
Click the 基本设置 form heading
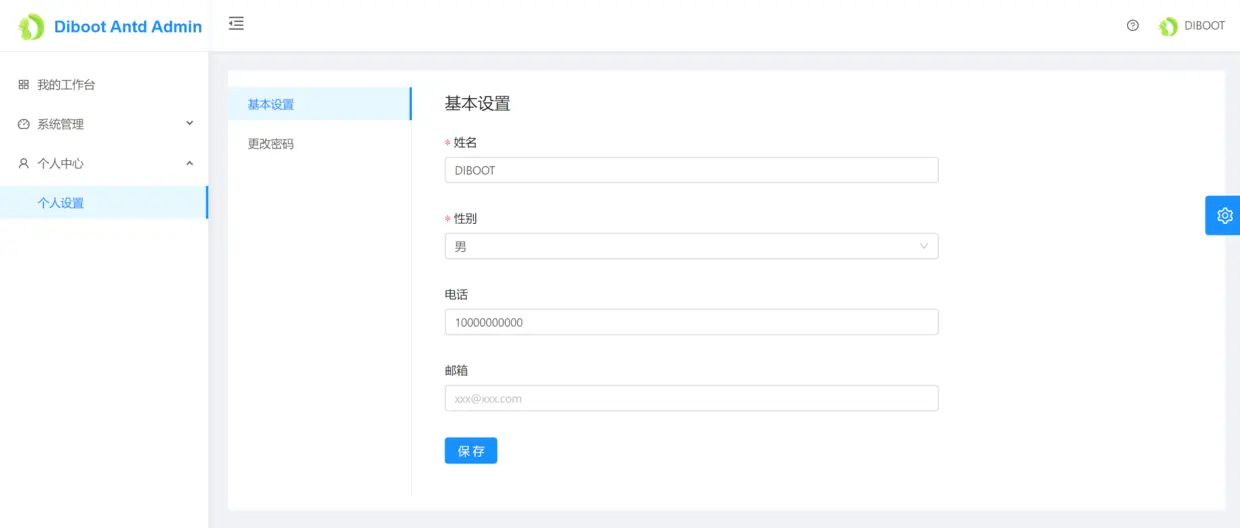477,103
